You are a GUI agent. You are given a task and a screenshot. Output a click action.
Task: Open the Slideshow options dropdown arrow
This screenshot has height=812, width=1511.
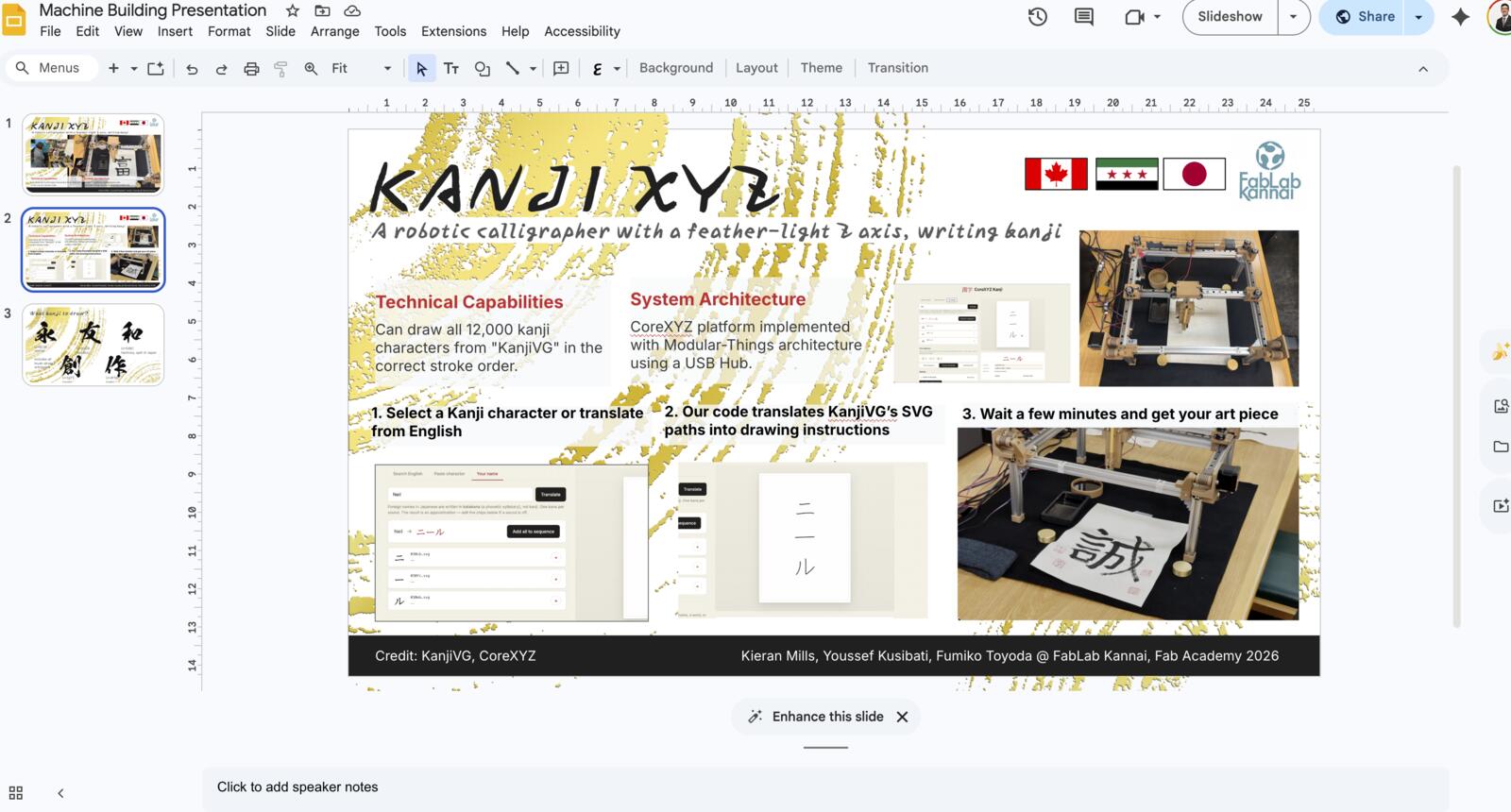point(1293,17)
